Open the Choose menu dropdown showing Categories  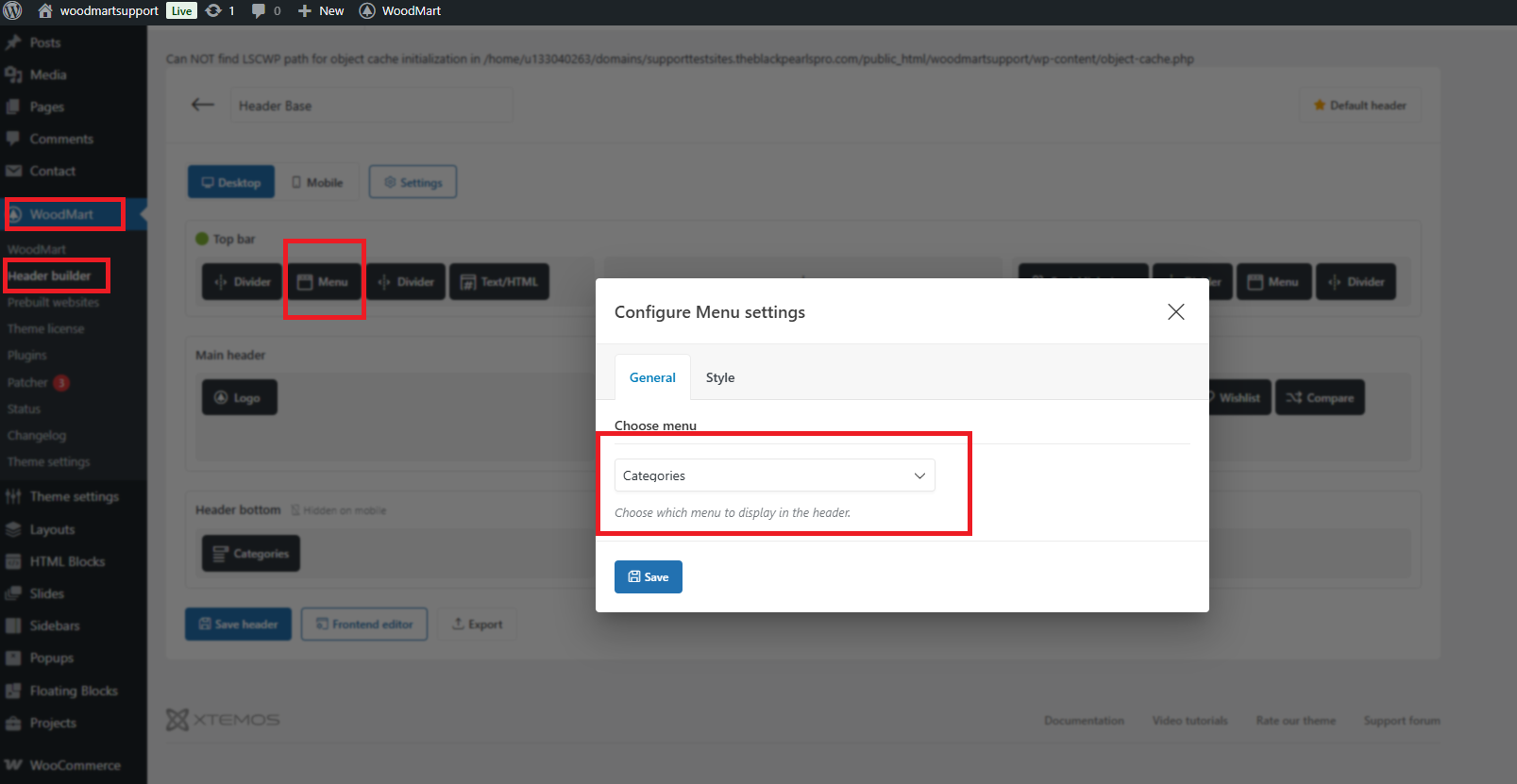(775, 475)
